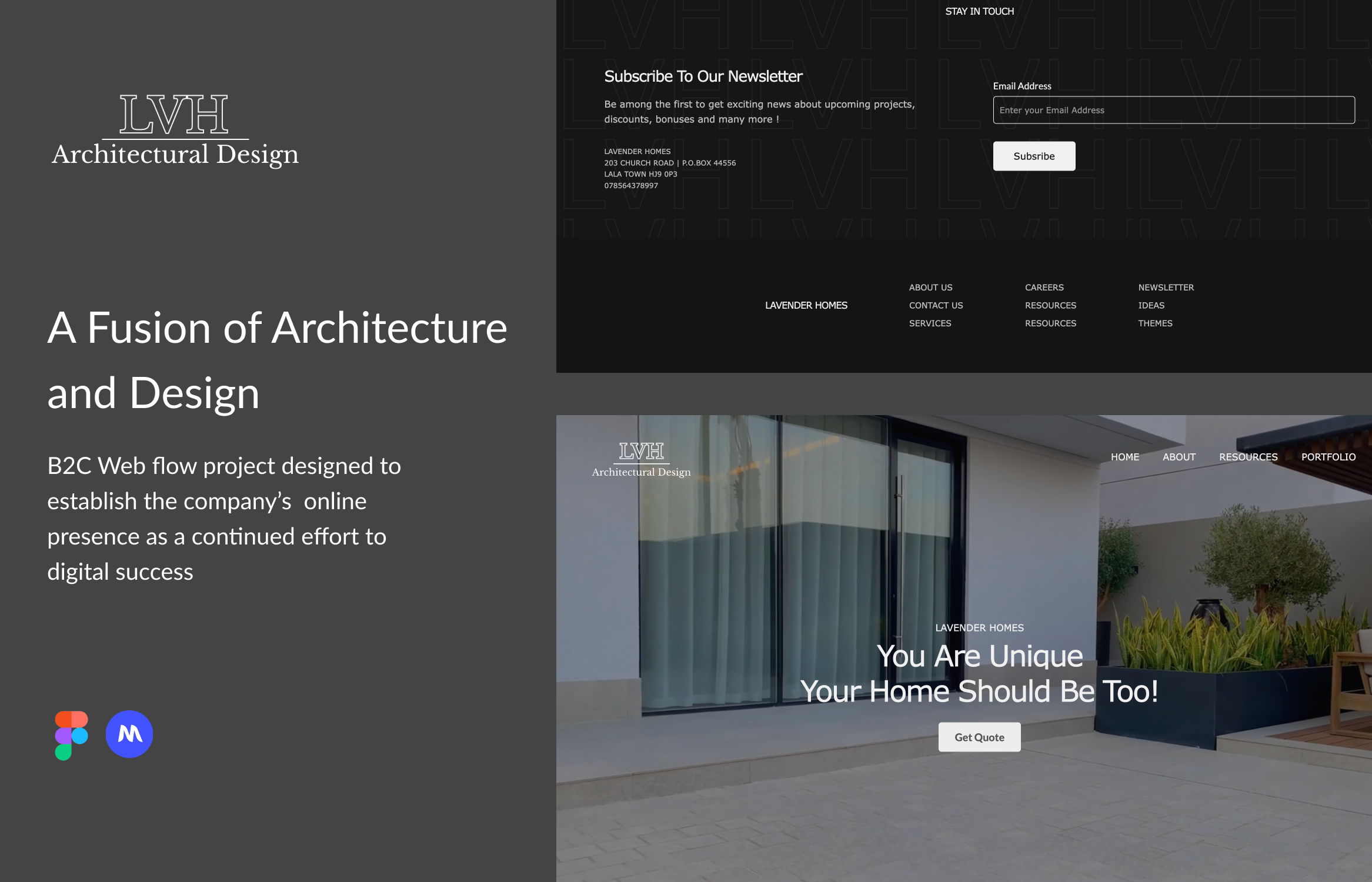This screenshot has height=882, width=1372.
Task: Click the Subscribe button for newsletter
Action: (1034, 155)
